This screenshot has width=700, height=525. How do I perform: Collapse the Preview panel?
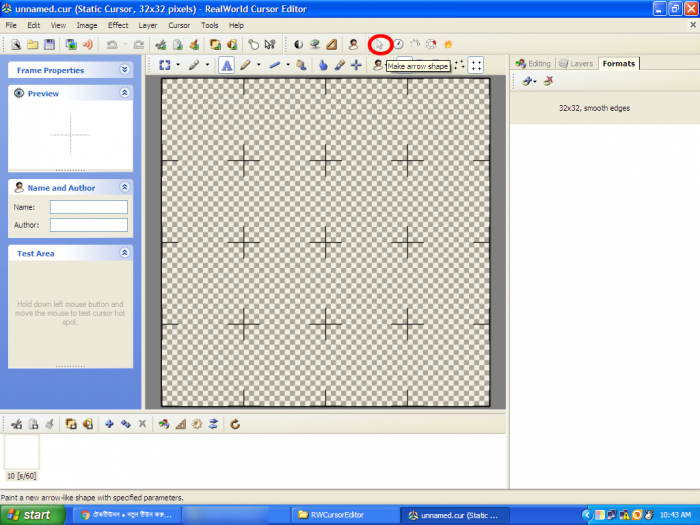125,93
